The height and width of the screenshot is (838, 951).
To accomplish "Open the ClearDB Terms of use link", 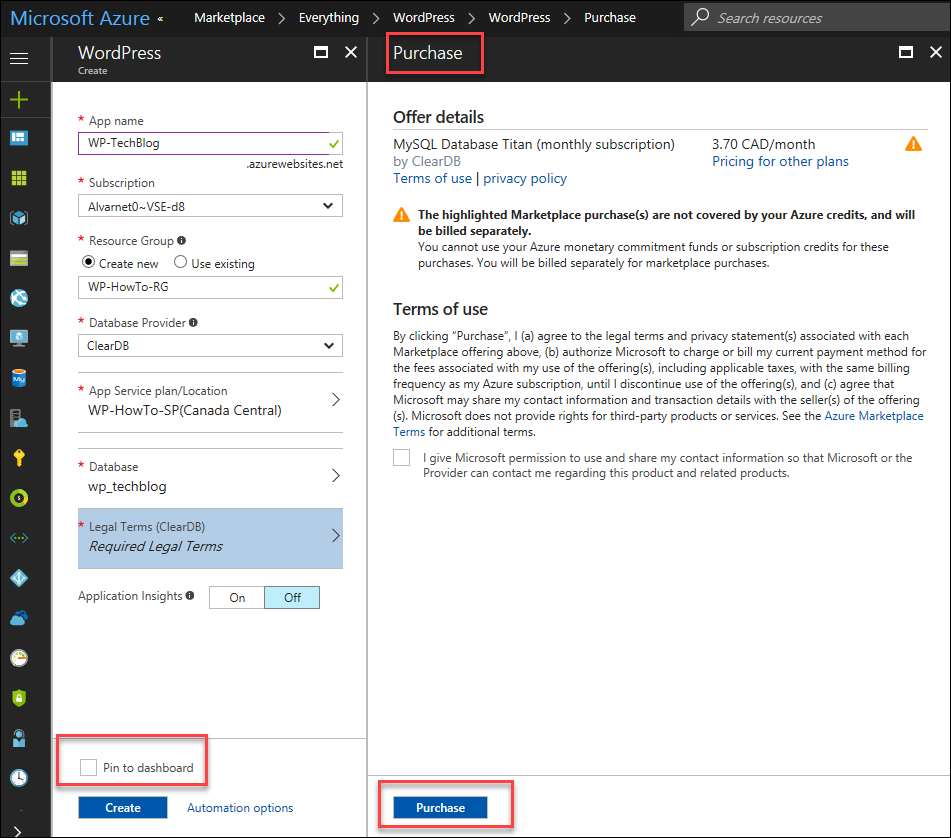I will (x=432, y=178).
